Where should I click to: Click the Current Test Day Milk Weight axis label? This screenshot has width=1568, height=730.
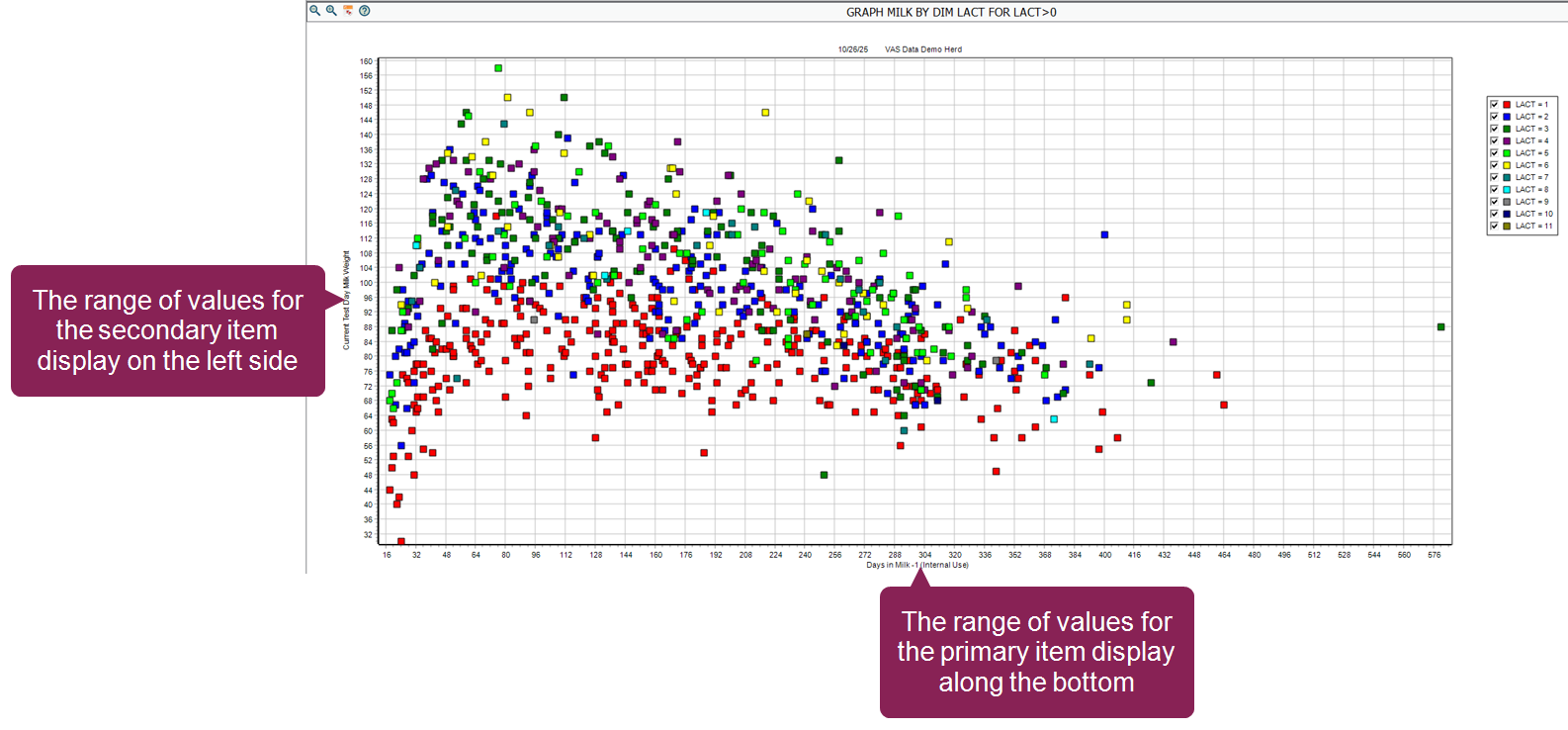[x=346, y=300]
